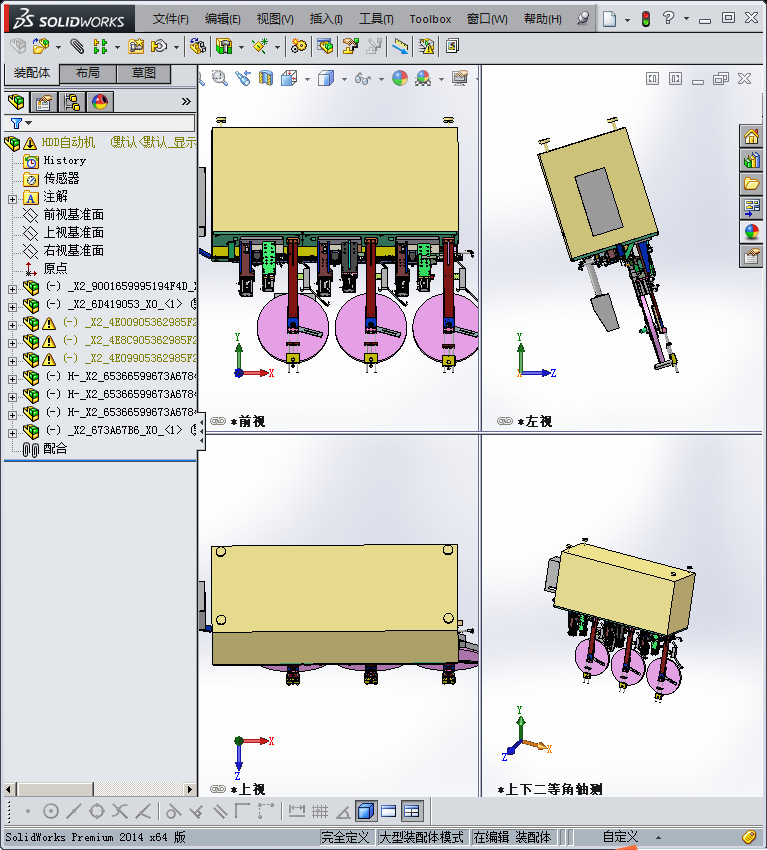Open the filter dropdown arrow in the feature tree
The width and height of the screenshot is (767, 850).
[x=29, y=123]
